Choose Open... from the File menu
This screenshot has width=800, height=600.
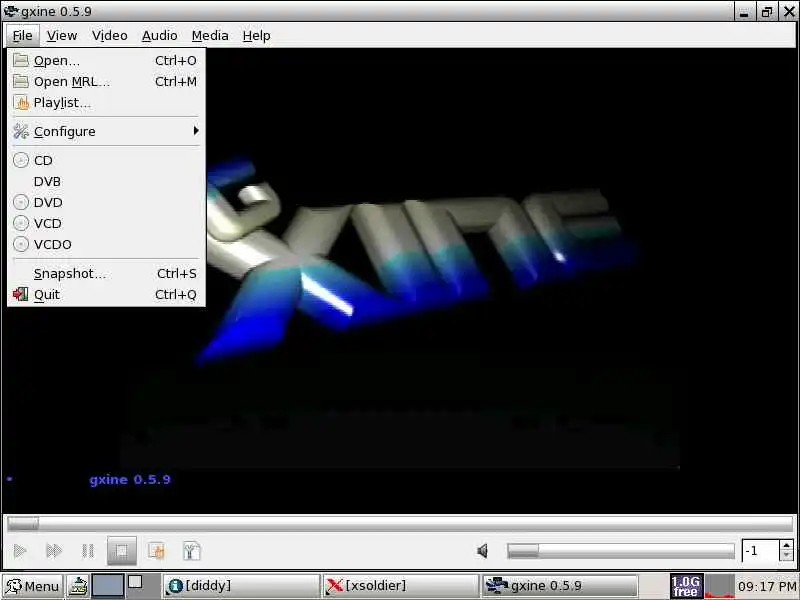pyautogui.click(x=106, y=61)
